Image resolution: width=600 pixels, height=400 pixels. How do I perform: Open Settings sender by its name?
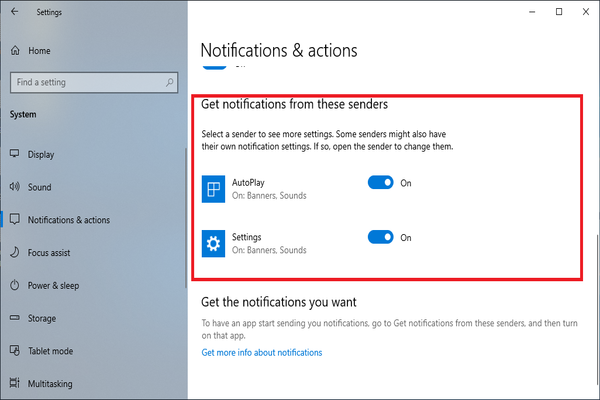tap(246, 237)
